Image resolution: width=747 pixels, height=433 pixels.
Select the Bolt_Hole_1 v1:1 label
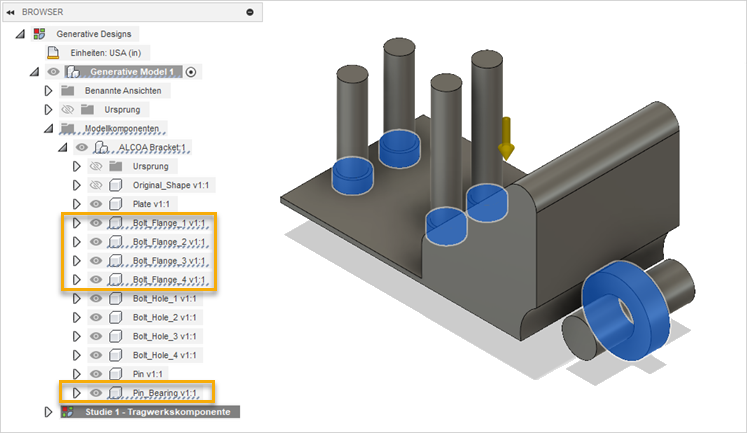(164, 299)
